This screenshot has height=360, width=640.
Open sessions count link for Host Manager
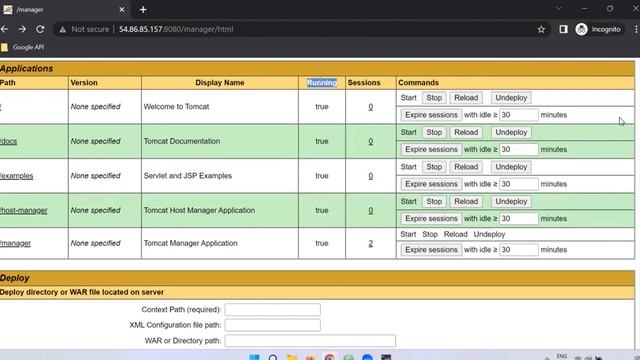click(371, 211)
